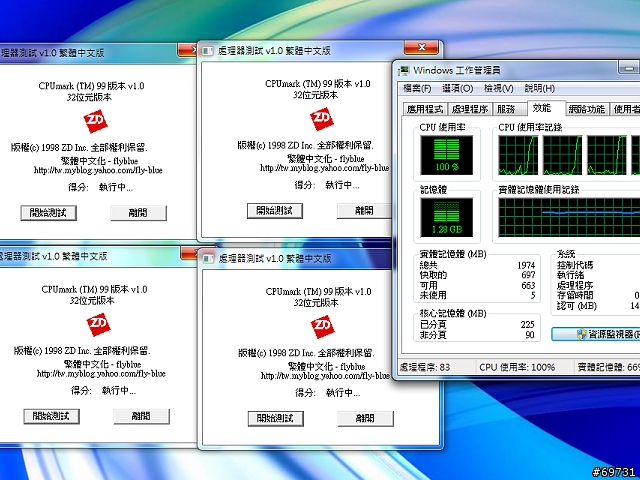This screenshot has height=480, width=640.
Task: Click 執行中... score text in lower-right CPUmark window
Action: pyautogui.click(x=343, y=393)
